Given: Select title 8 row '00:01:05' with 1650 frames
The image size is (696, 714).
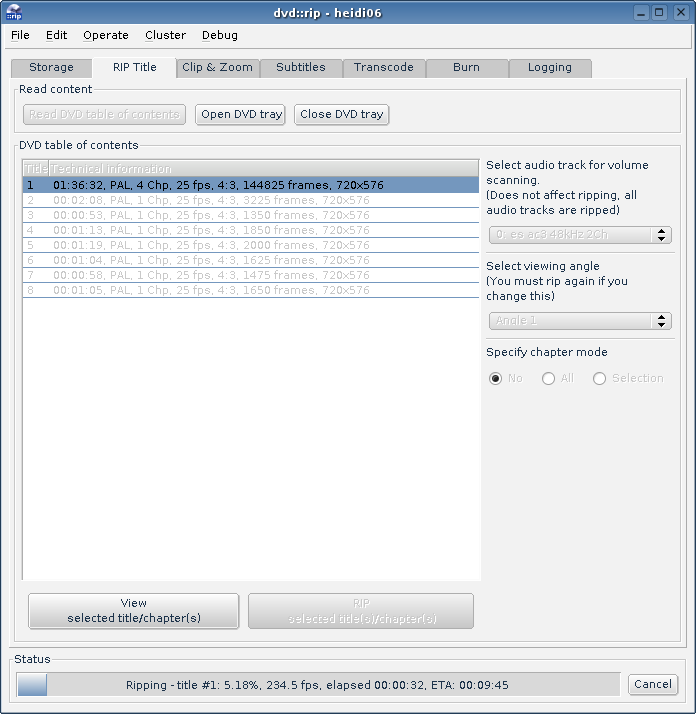Looking at the screenshot, I should coord(251,290).
